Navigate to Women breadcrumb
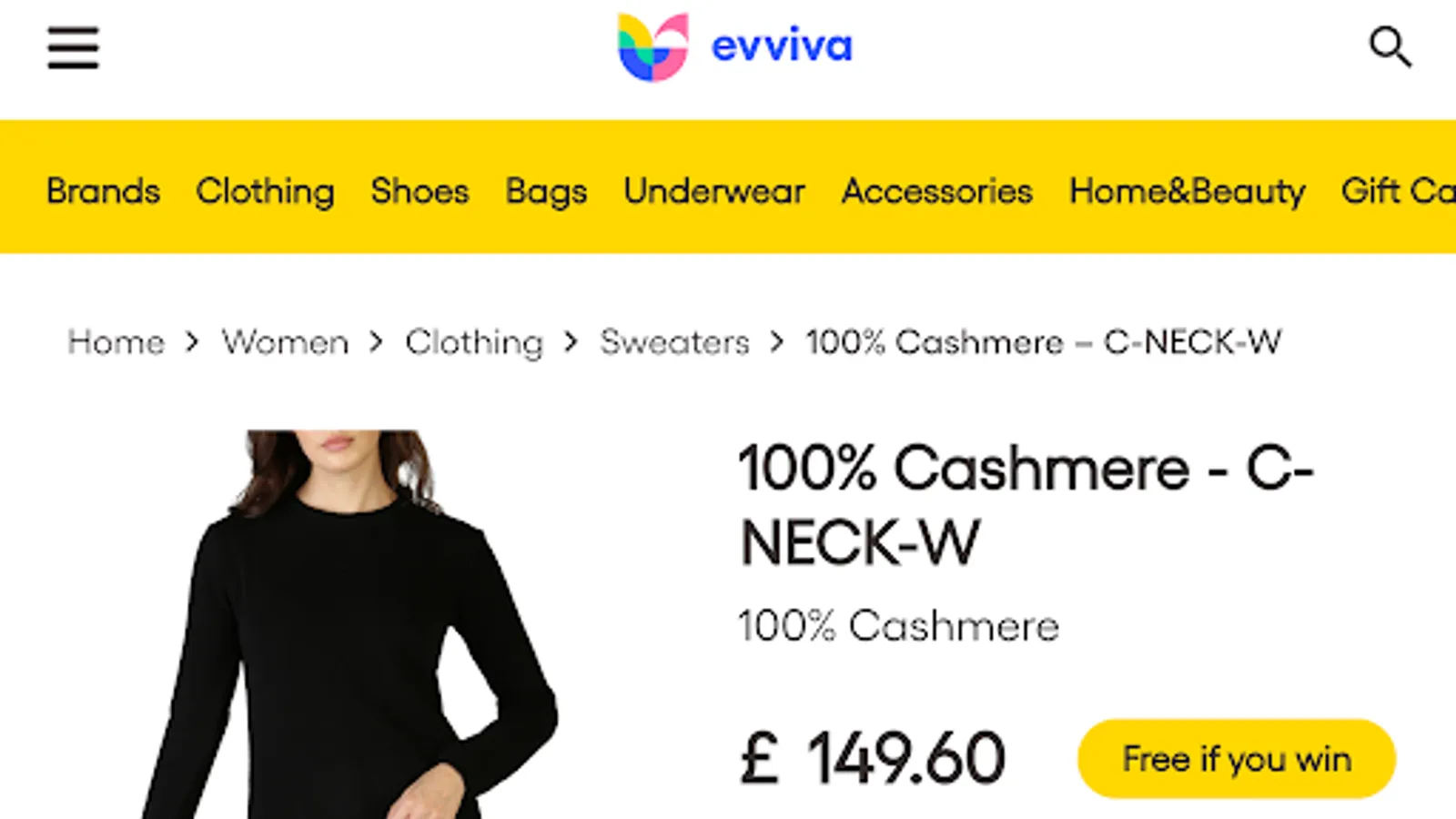Image resolution: width=1456 pixels, height=819 pixels. tap(285, 342)
